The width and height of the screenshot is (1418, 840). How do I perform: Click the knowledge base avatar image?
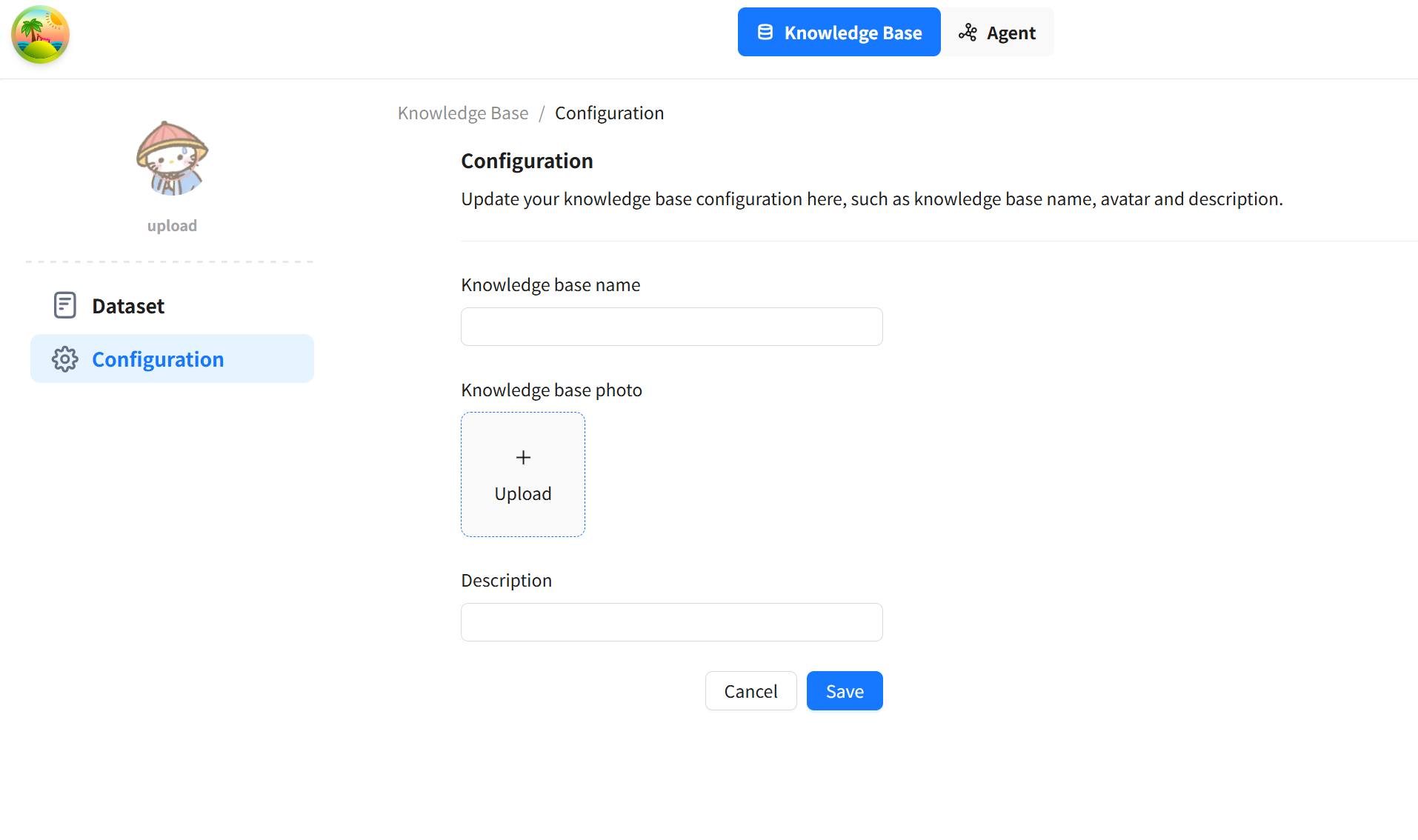[172, 159]
